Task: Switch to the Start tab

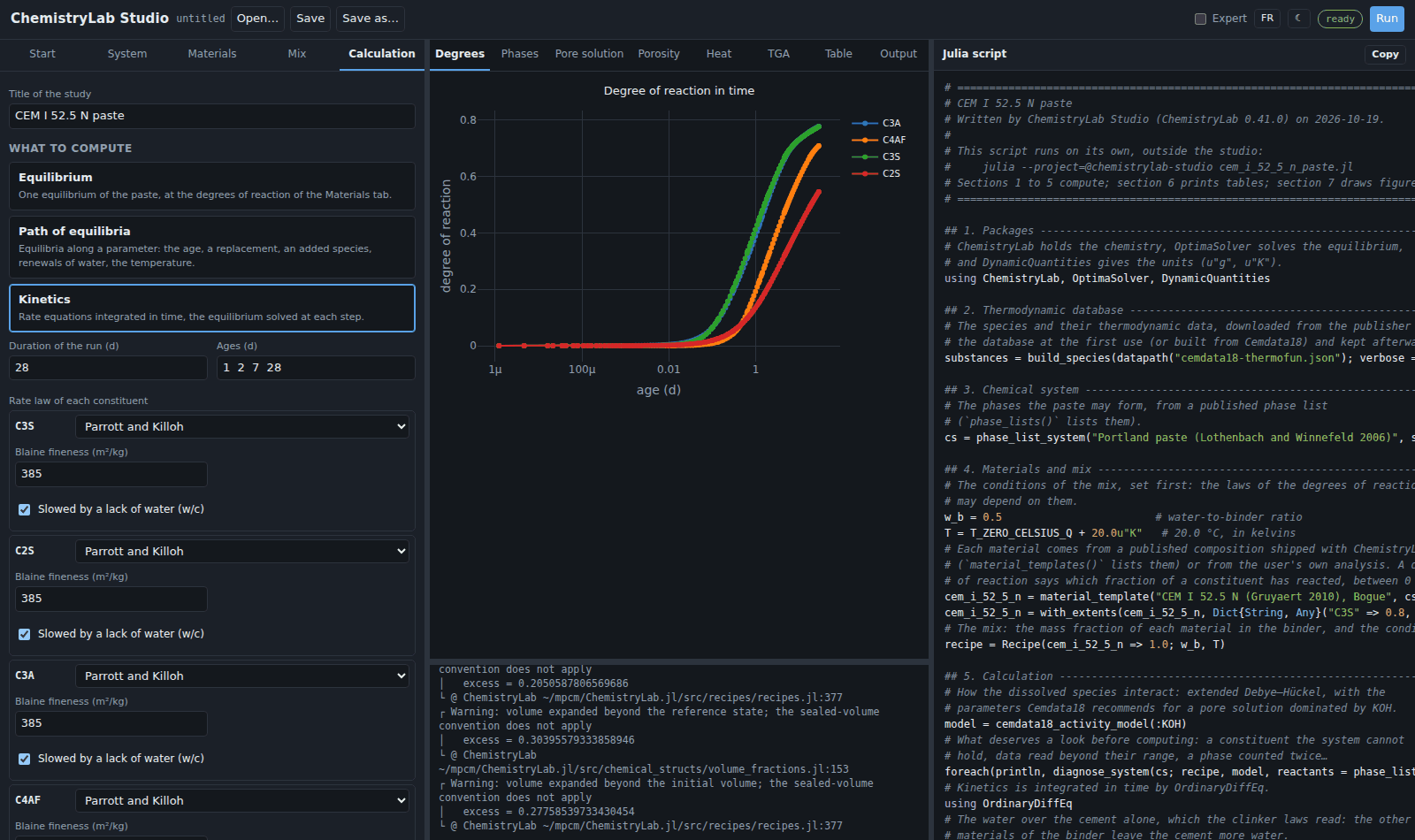Action: point(42,54)
